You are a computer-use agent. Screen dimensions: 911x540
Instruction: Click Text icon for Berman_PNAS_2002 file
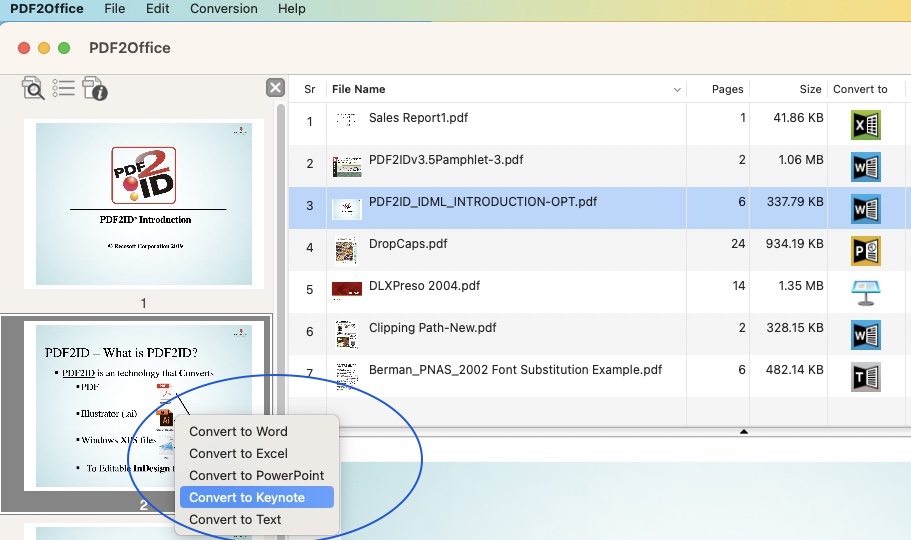tap(864, 376)
